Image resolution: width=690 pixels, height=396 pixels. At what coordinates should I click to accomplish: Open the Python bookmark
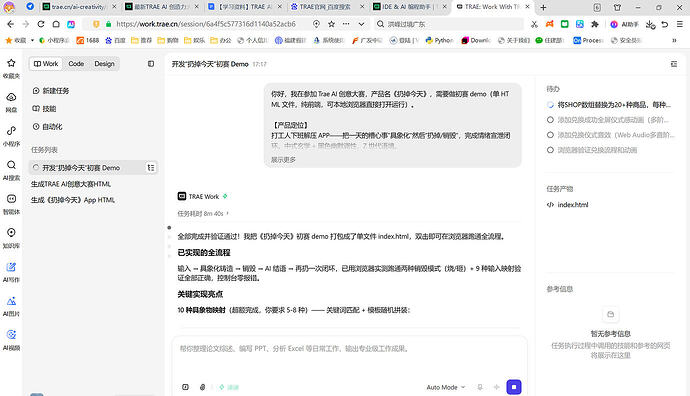coord(439,40)
